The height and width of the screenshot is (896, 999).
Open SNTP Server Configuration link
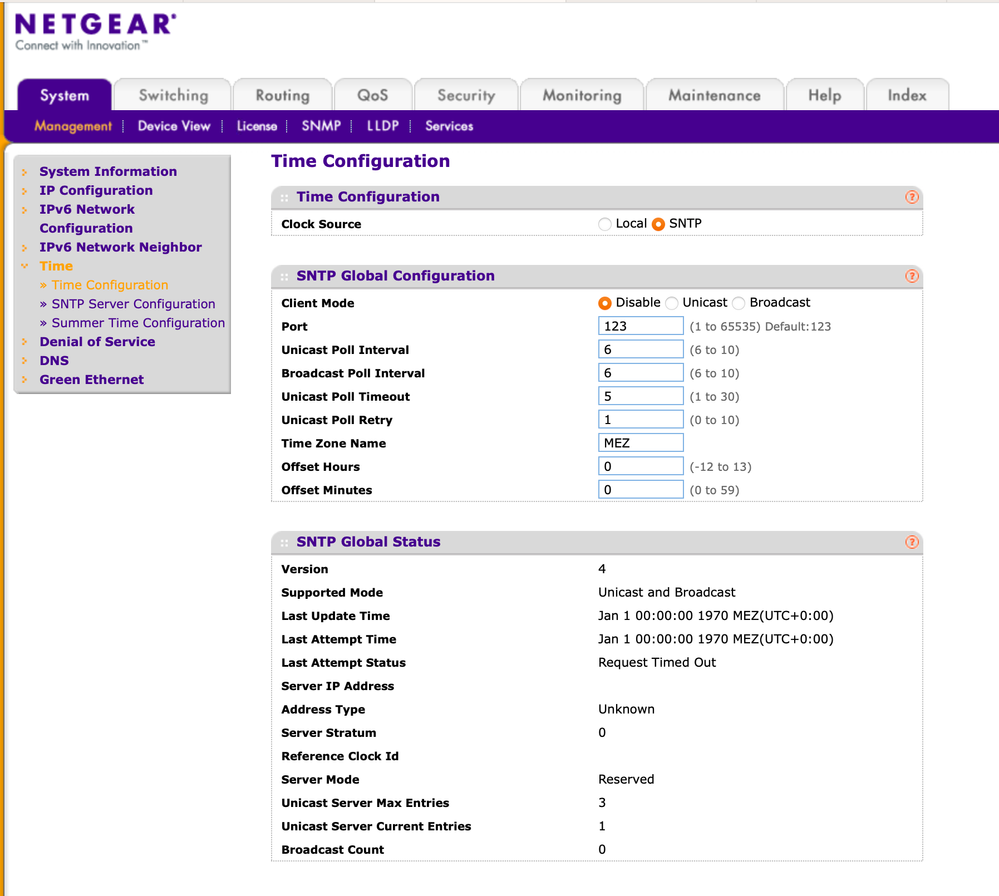(x=133, y=304)
